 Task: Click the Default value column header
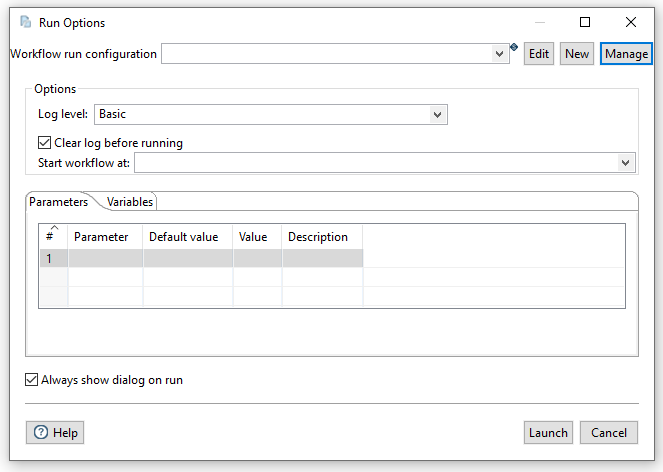(188, 237)
